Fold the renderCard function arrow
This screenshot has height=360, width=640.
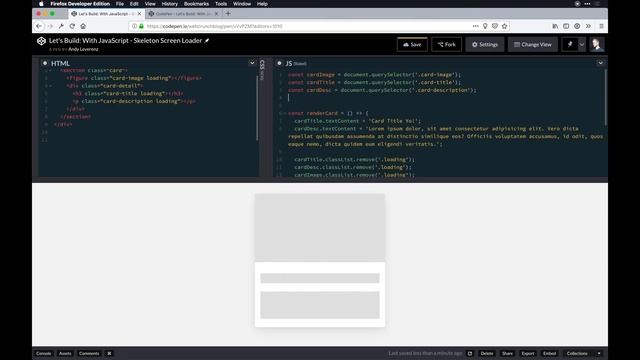point(284,113)
